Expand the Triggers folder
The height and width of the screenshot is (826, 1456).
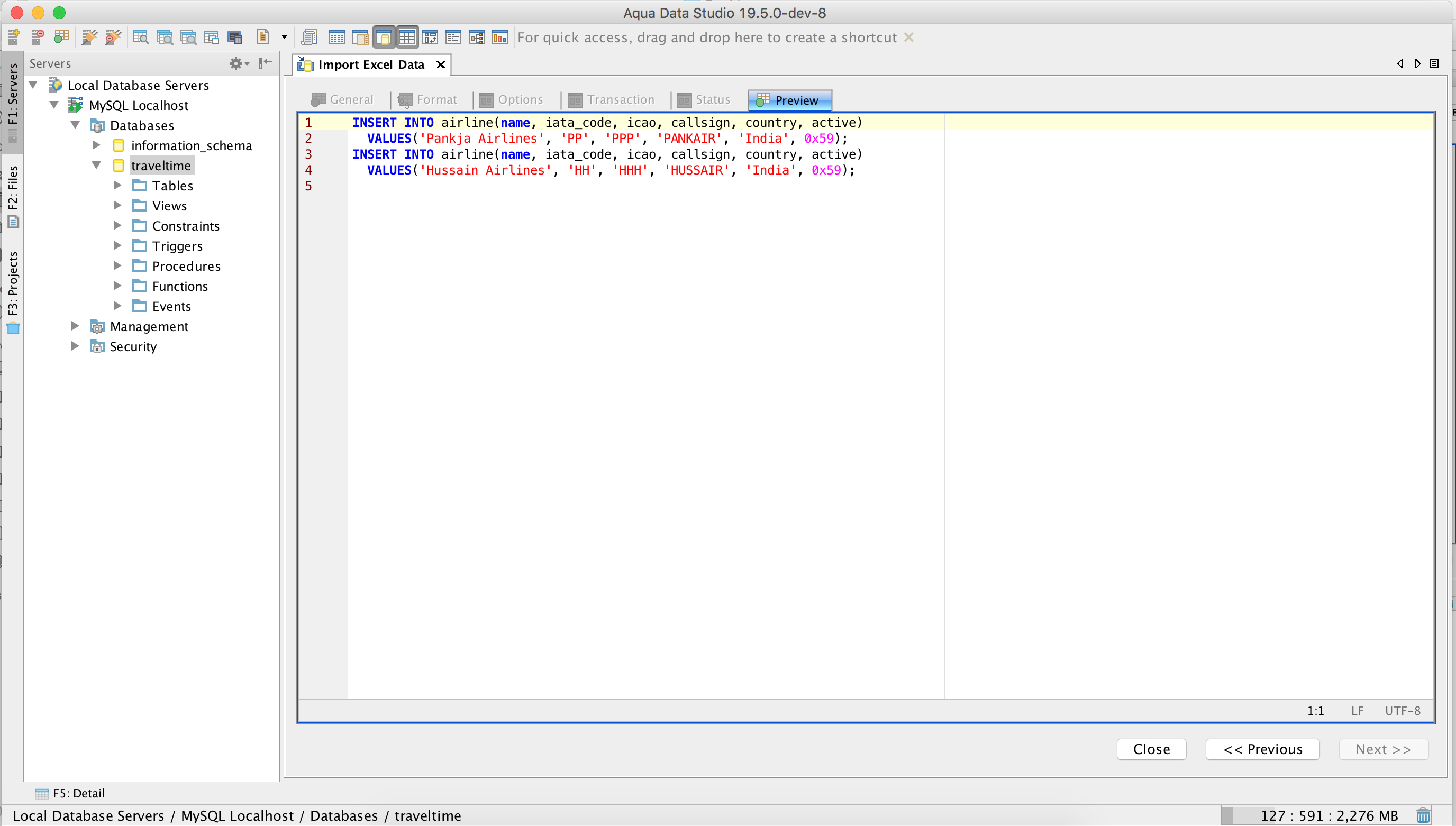pos(117,246)
